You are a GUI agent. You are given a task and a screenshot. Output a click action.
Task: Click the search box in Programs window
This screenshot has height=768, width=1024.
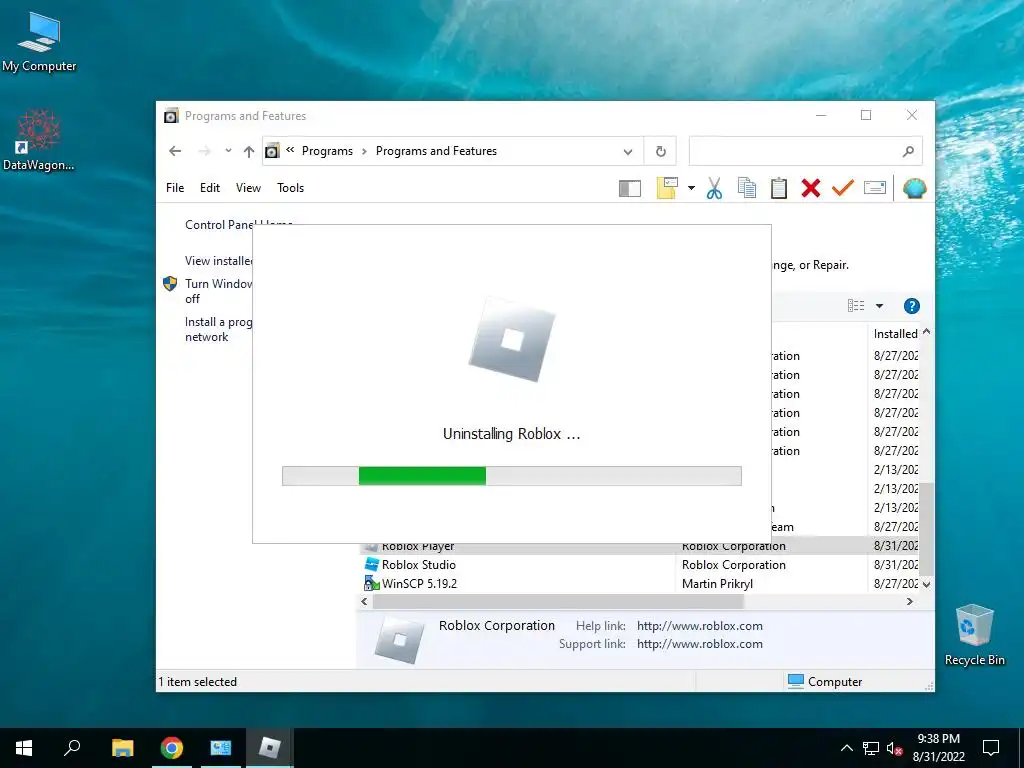pyautogui.click(x=805, y=151)
